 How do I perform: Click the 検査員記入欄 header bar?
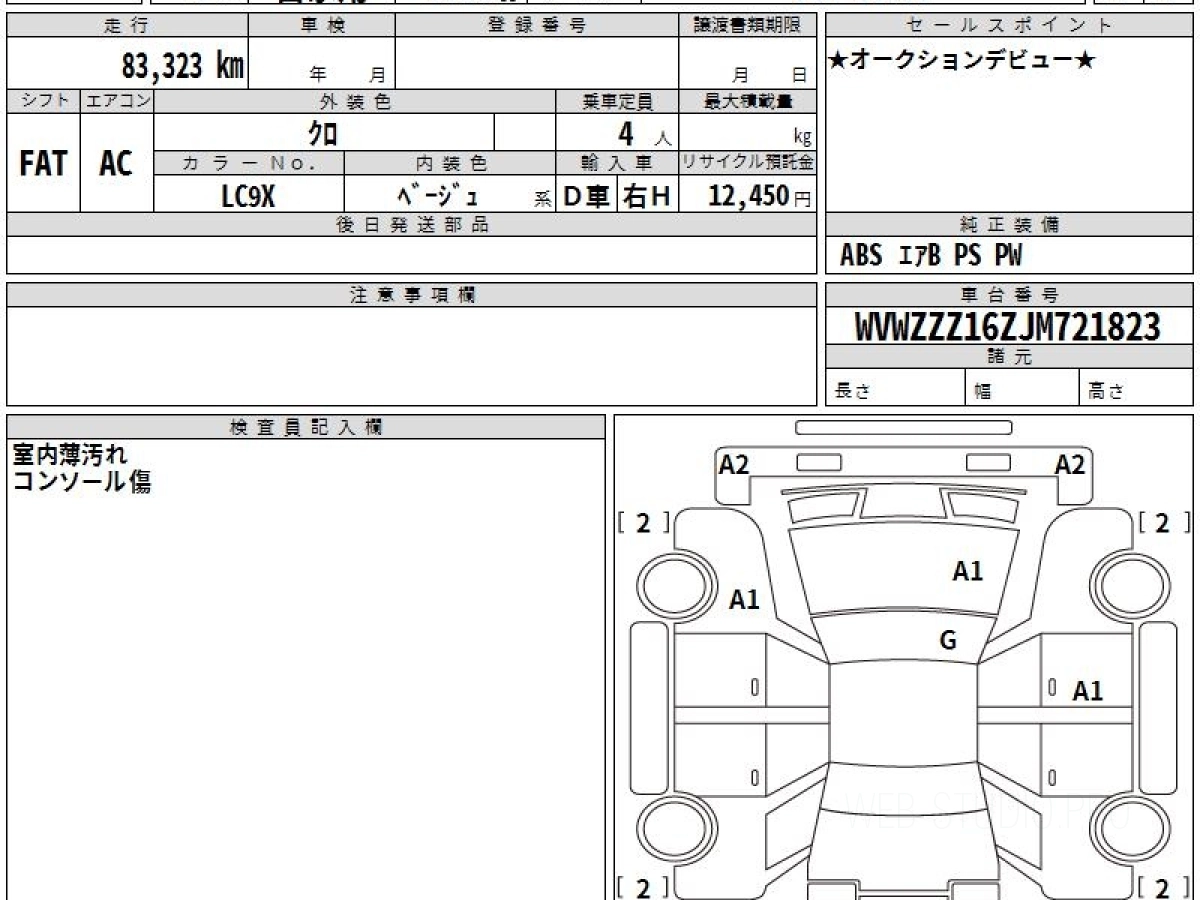[306, 427]
